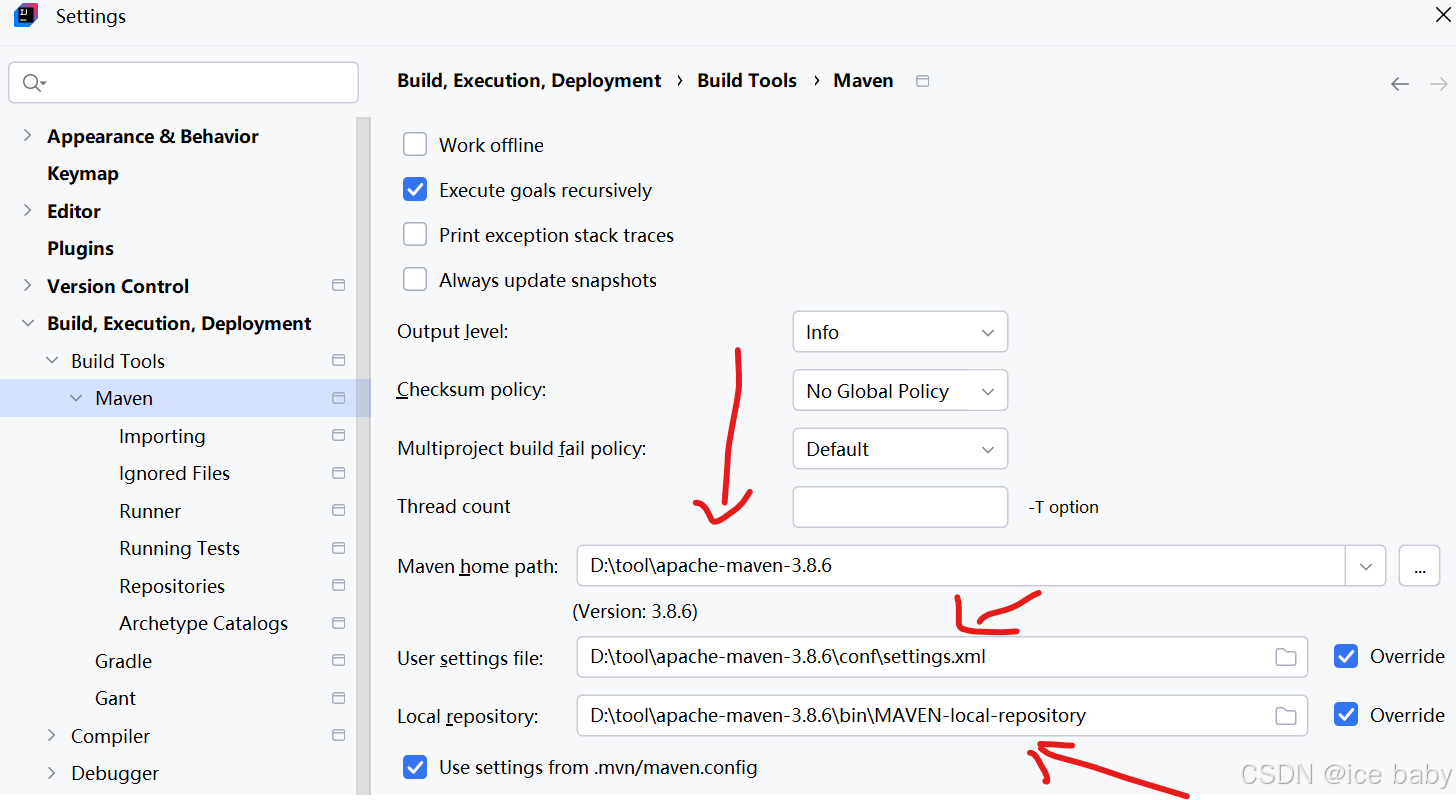Image resolution: width=1456 pixels, height=800 pixels.
Task: Collapse the Maven tree node
Action: [76, 398]
